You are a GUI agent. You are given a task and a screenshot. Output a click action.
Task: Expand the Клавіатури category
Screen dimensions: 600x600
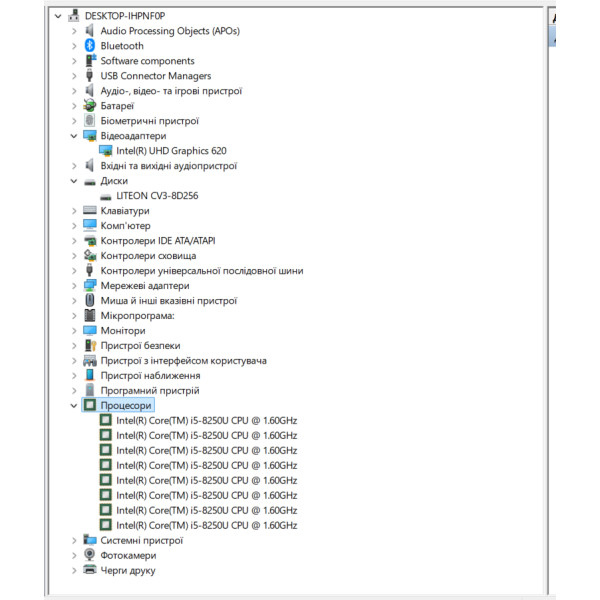(x=74, y=211)
